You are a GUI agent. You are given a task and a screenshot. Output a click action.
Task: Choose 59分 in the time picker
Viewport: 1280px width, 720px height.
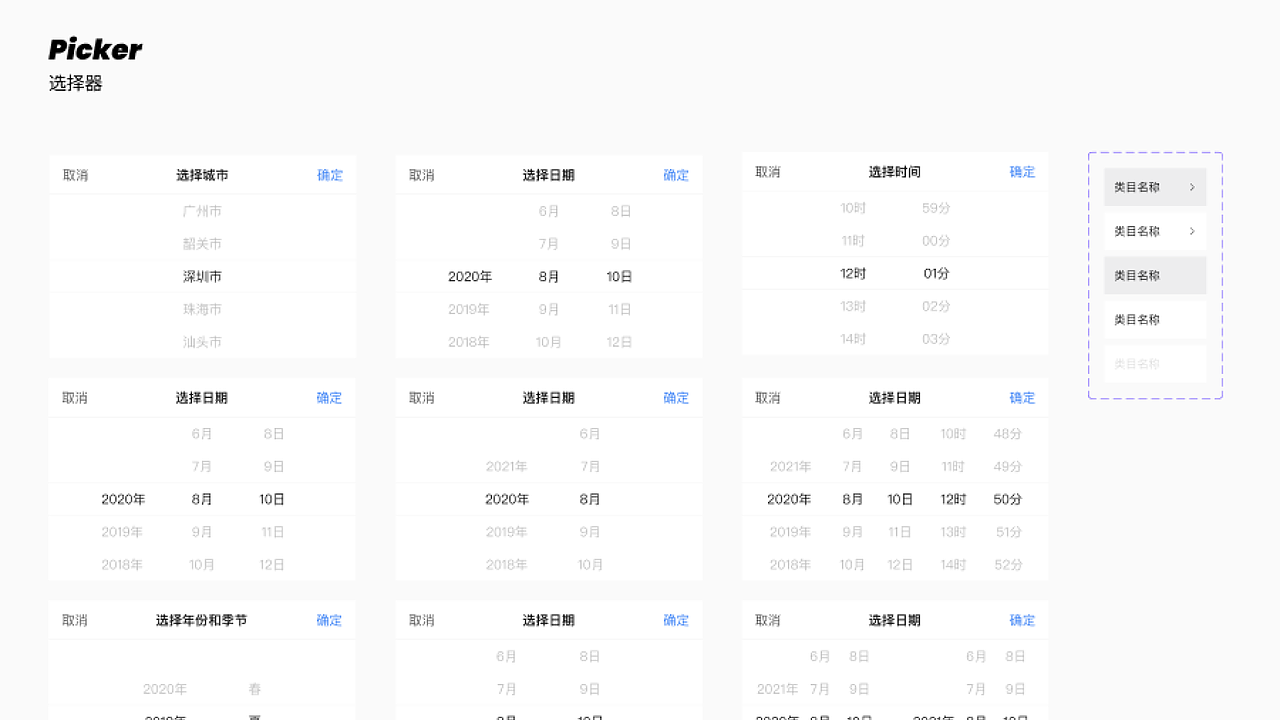[936, 207]
